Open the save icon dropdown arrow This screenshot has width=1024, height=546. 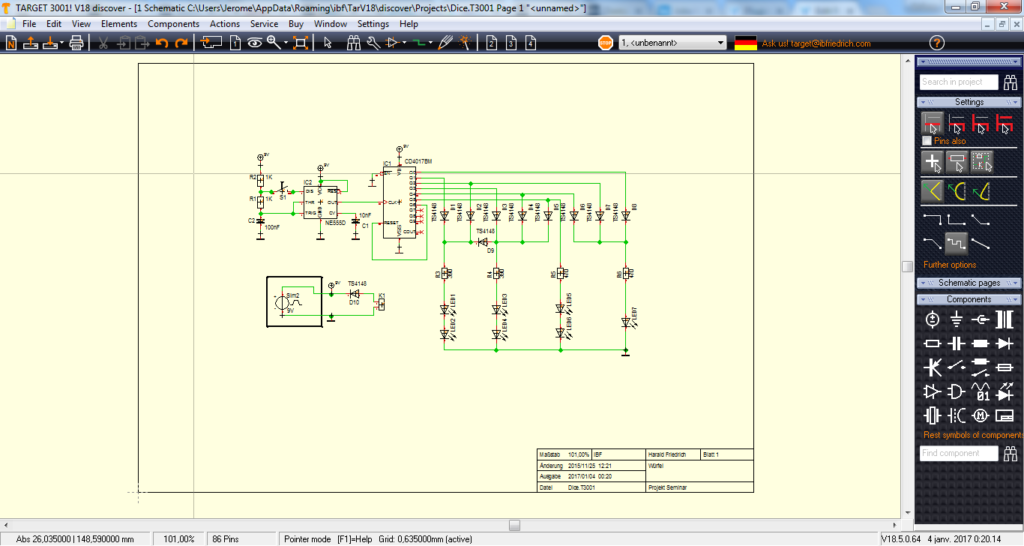tap(62, 43)
